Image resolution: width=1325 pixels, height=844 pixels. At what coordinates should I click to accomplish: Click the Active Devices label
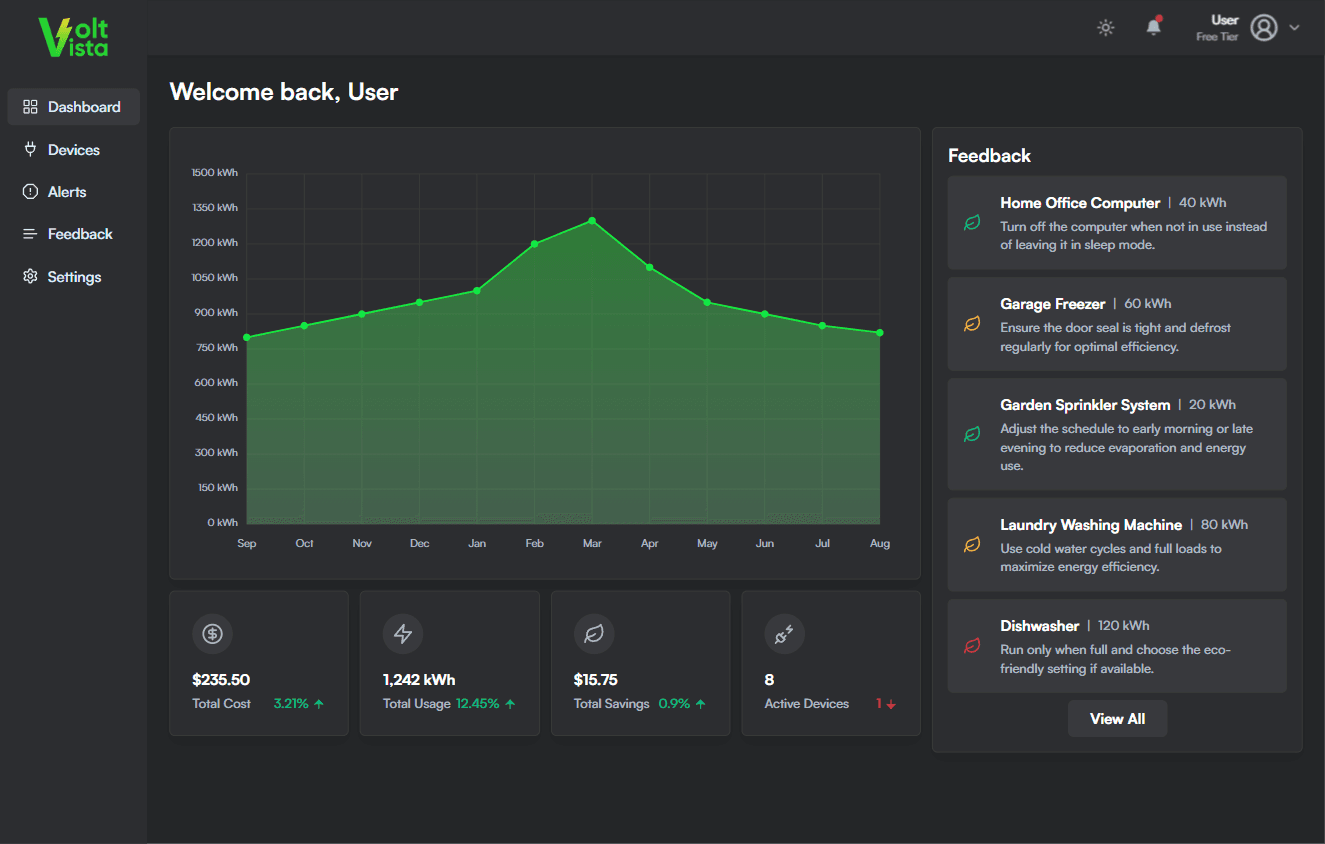tap(807, 704)
